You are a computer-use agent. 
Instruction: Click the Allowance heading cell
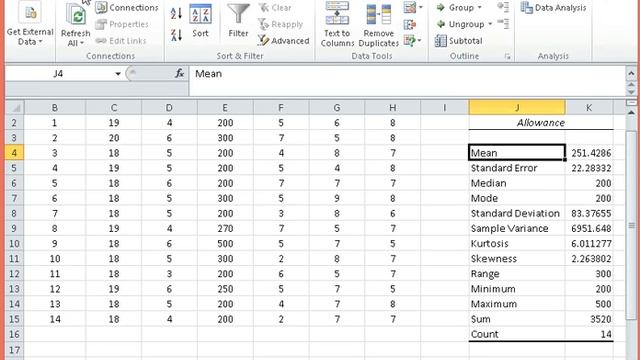541,123
